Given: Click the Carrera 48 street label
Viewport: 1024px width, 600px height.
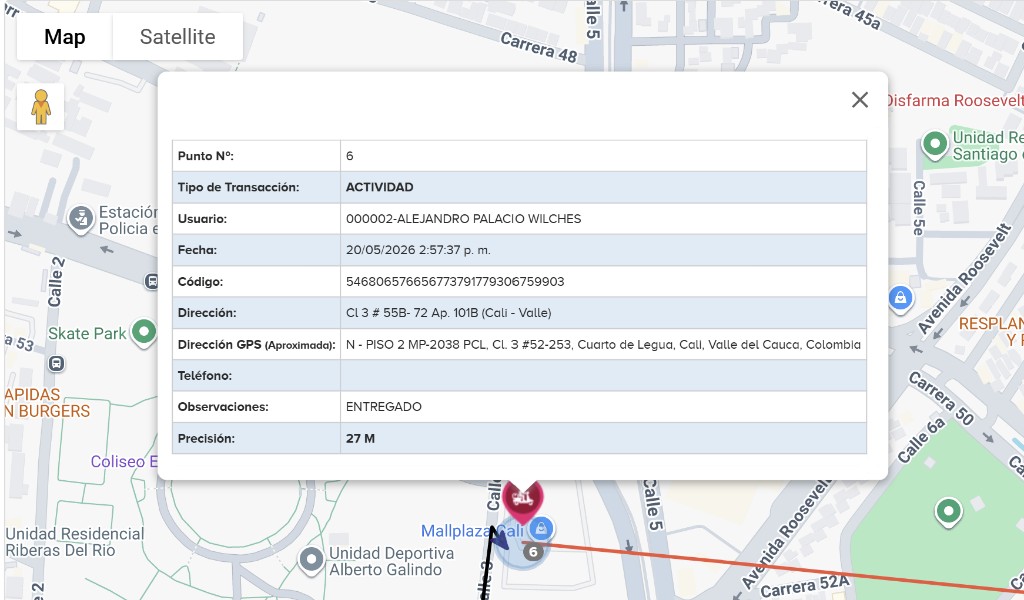Looking at the screenshot, I should (x=539, y=48).
